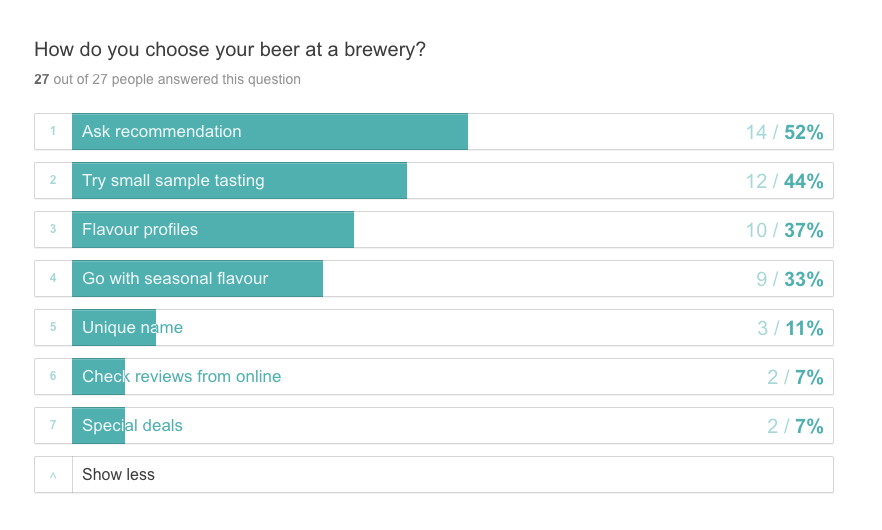Image resolution: width=882 pixels, height=530 pixels.
Task: Select the rank number 4 box
Action: tap(53, 279)
